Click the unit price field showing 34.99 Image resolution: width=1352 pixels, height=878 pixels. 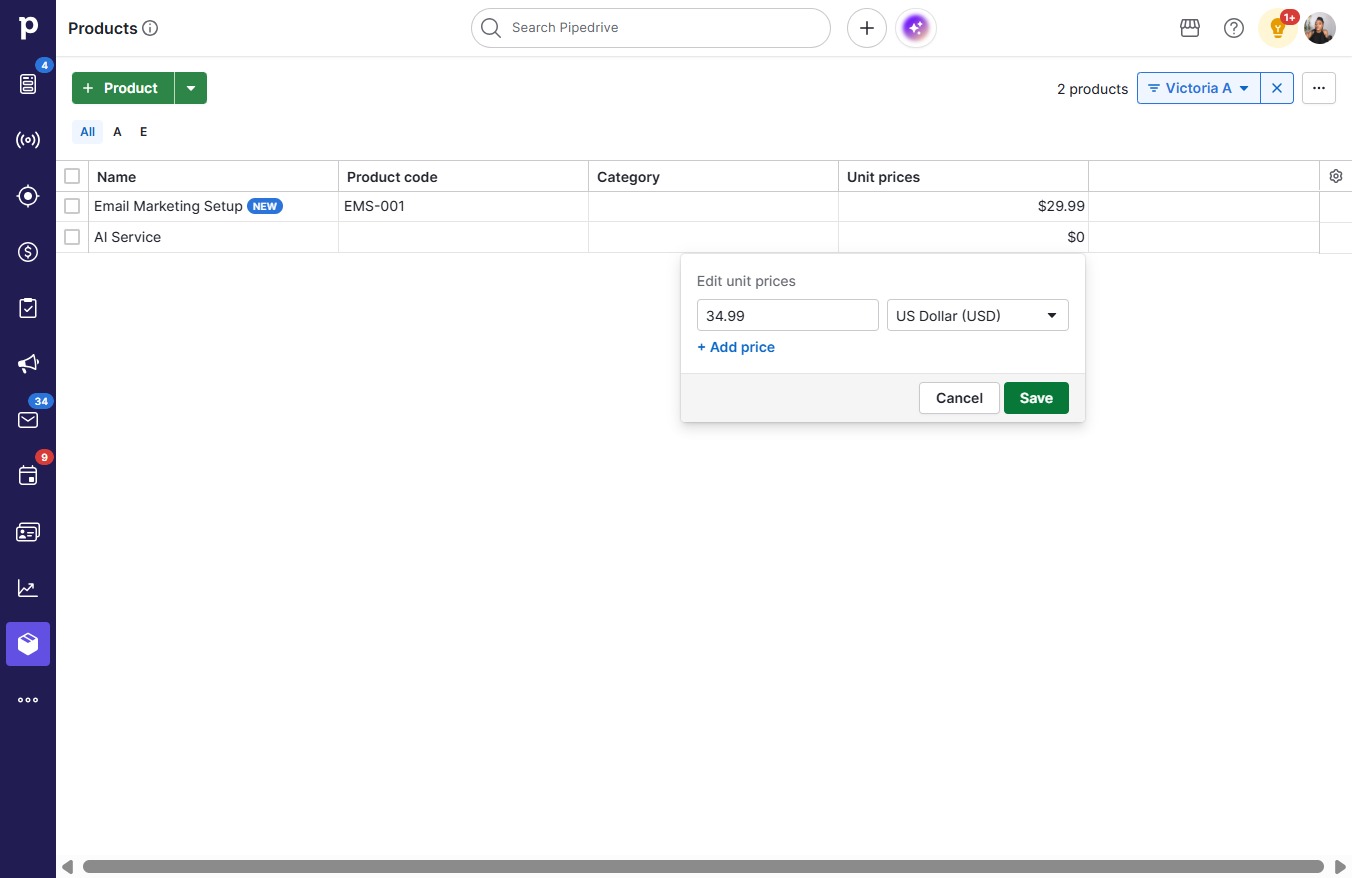coord(788,315)
